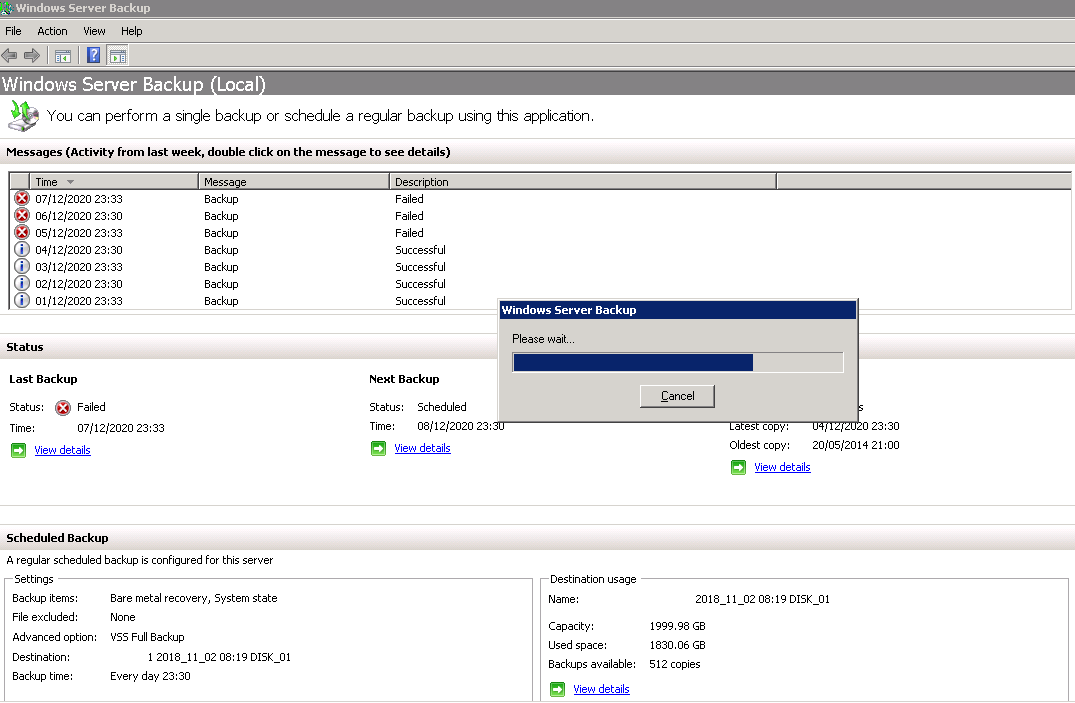This screenshot has width=1075, height=703.
Task: Click the red Failed status icon under Last Backup
Action: [x=63, y=408]
